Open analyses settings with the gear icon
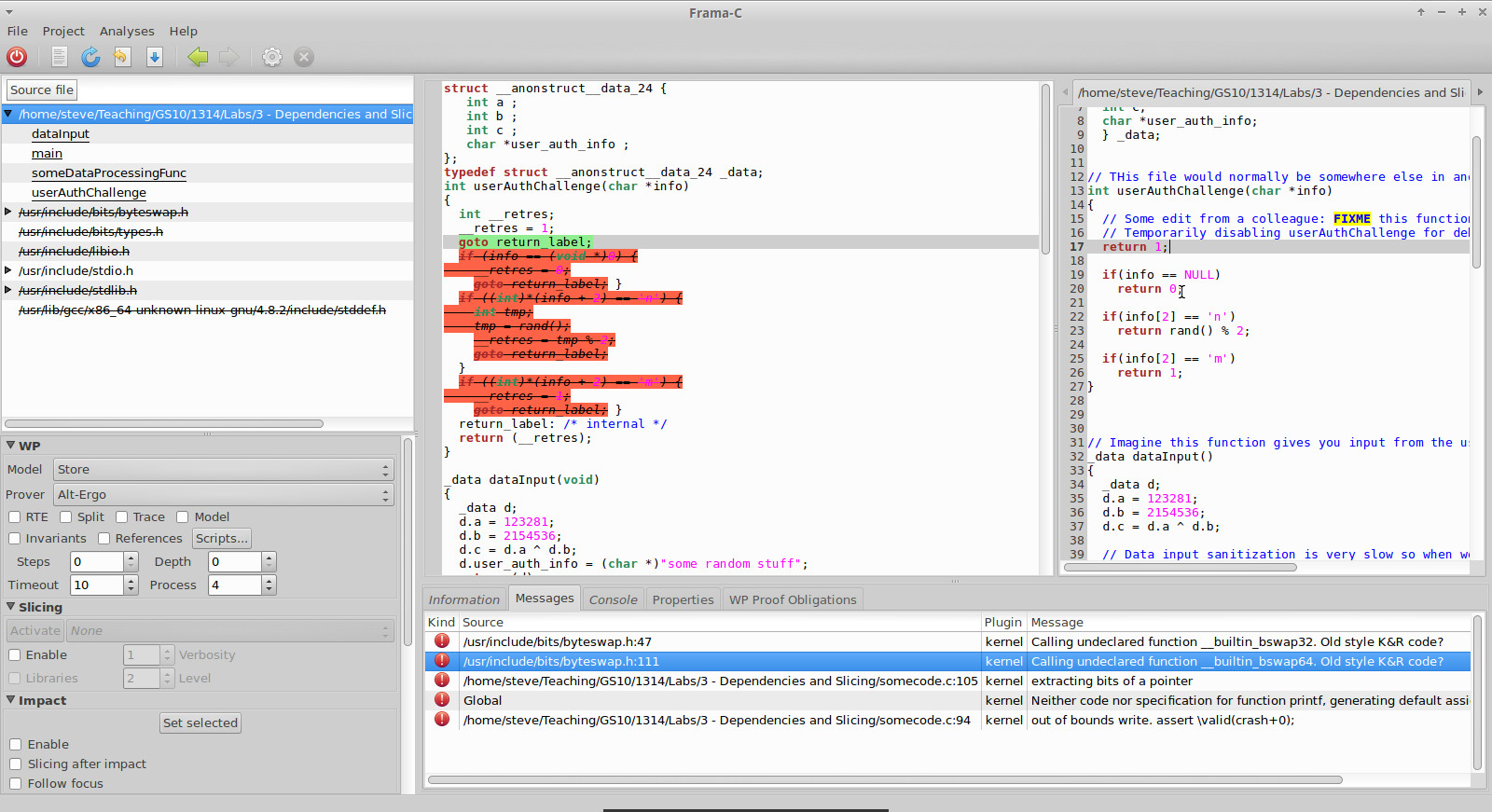Viewport: 1492px width, 812px height. point(271,57)
